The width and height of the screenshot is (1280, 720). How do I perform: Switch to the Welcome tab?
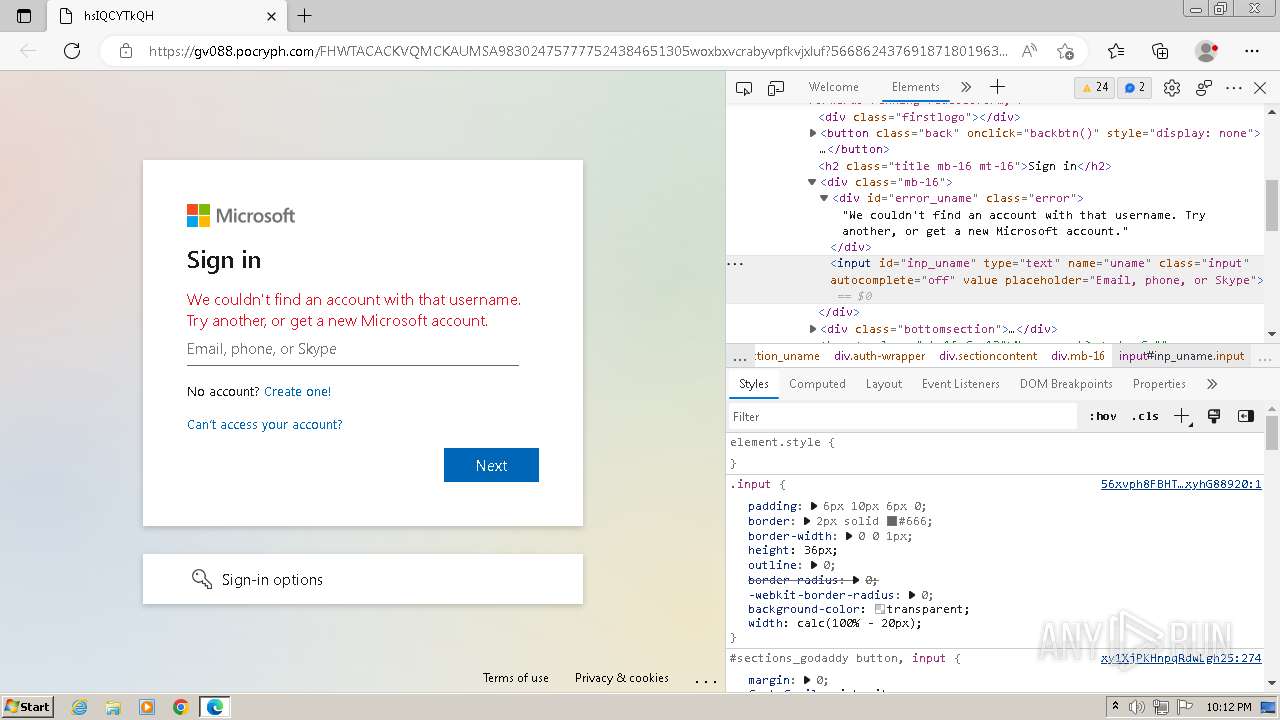click(x=833, y=87)
